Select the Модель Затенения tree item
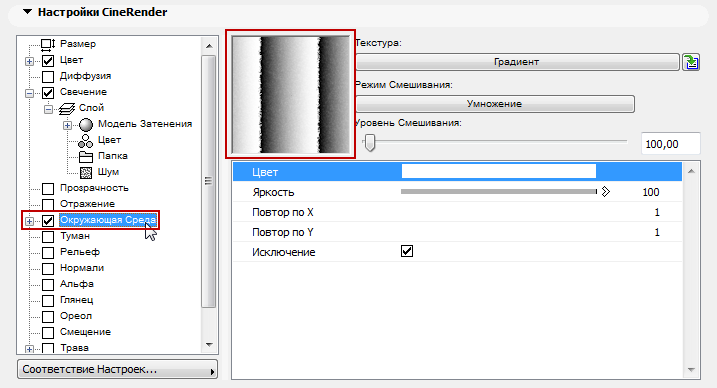The width and height of the screenshot is (717, 388). click(x=144, y=124)
